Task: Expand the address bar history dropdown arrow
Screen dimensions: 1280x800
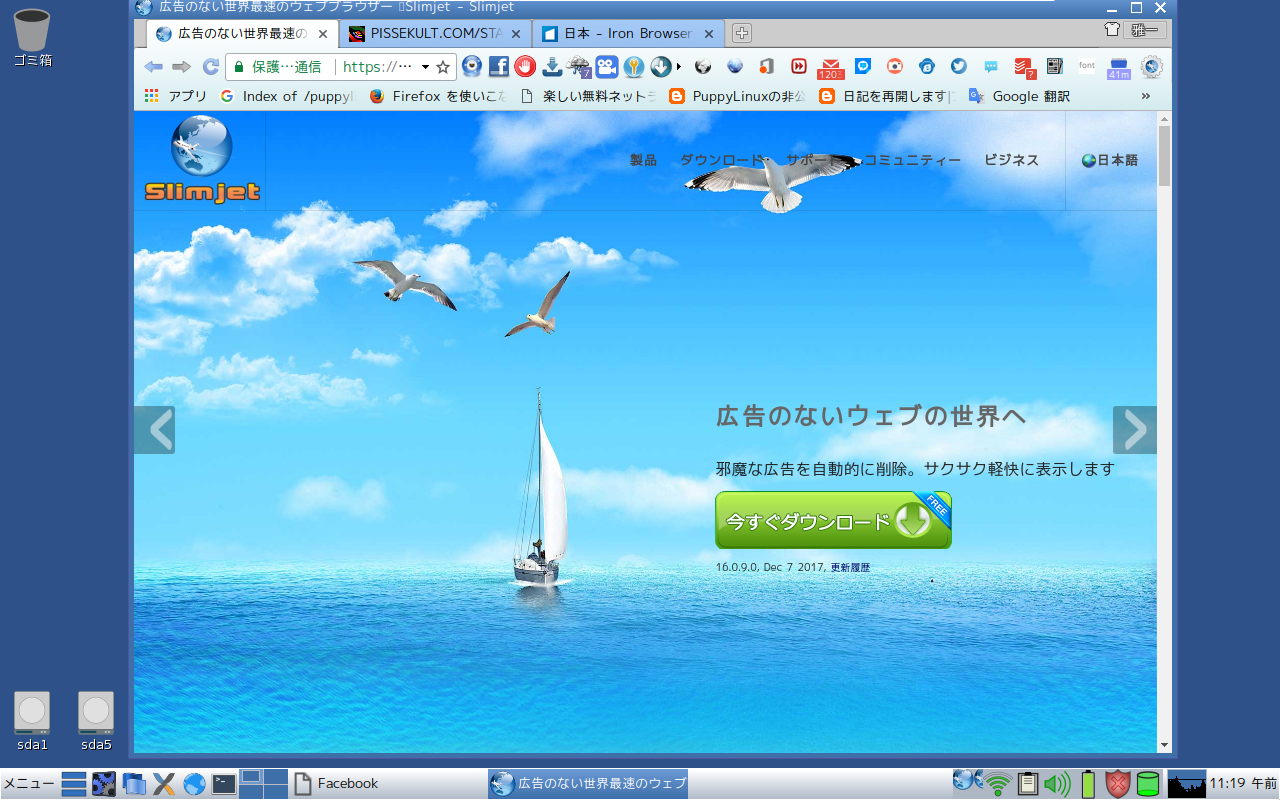Action: coord(425,67)
